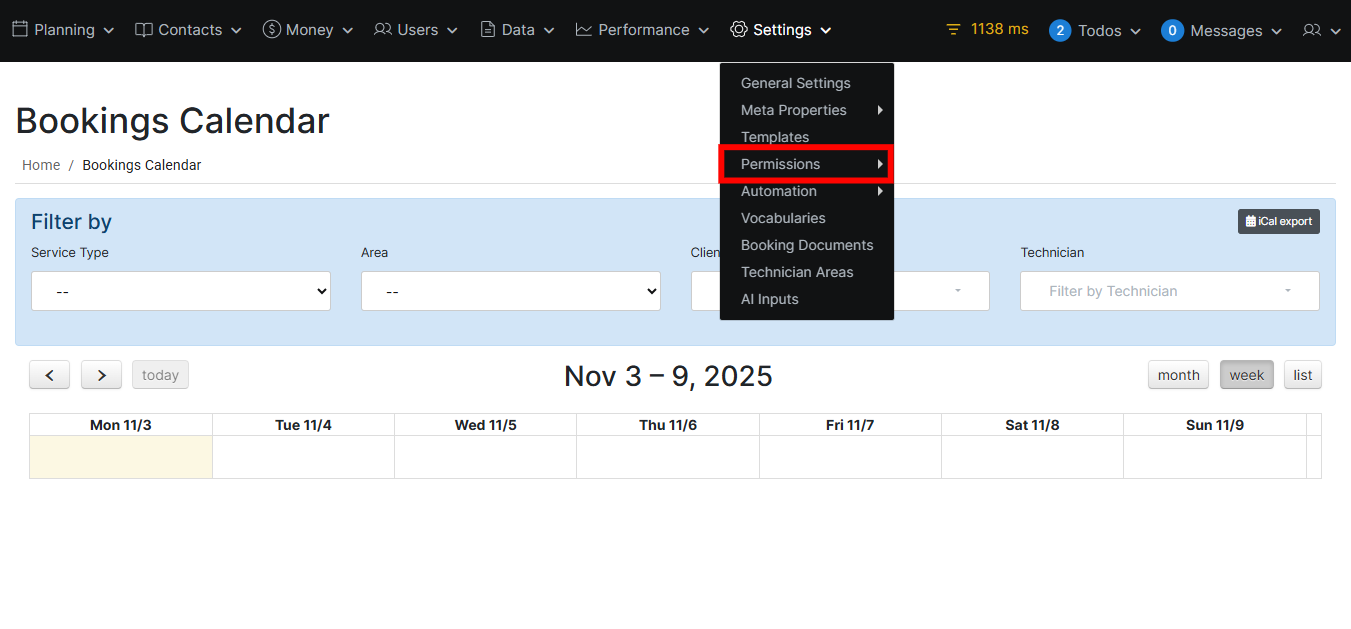Switch calendar to month view

[1178, 375]
